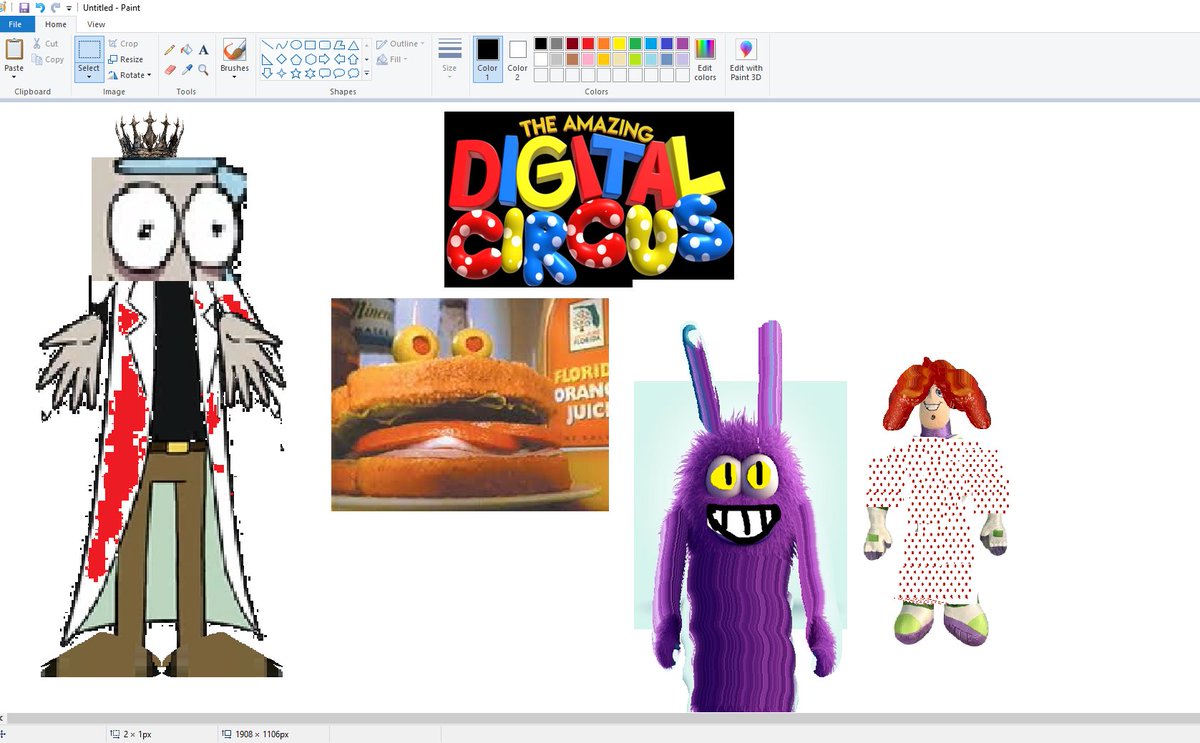The height and width of the screenshot is (743, 1200).
Task: Choose the Five-point star shape
Action: 296,73
